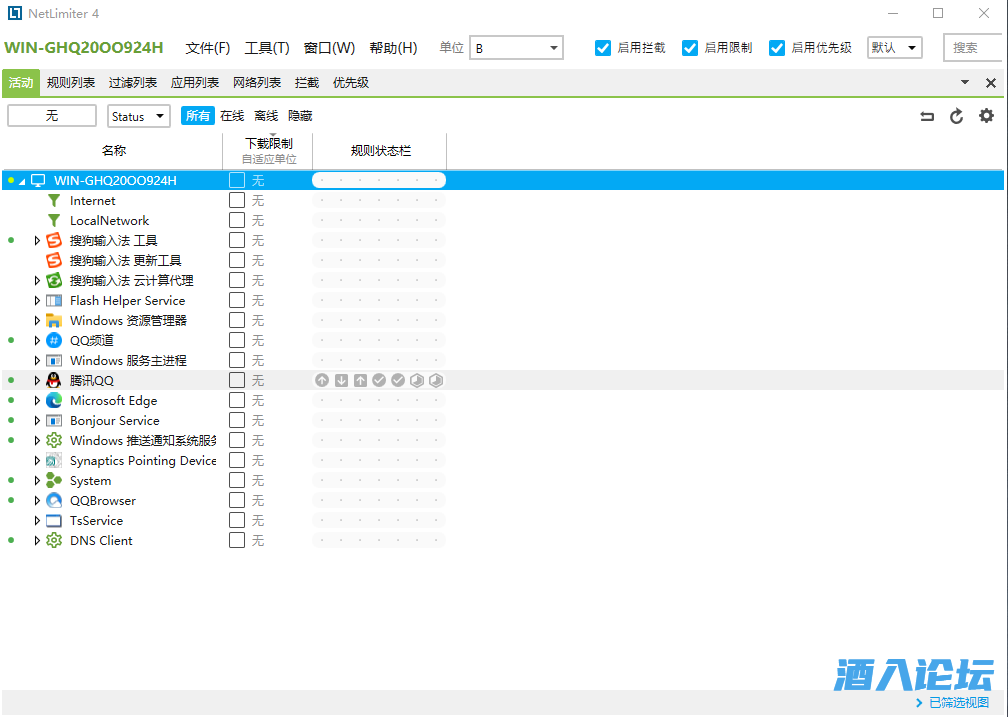This screenshot has width=1008, height=717.
Task: Open the 工具(T) menu
Action: (x=267, y=48)
